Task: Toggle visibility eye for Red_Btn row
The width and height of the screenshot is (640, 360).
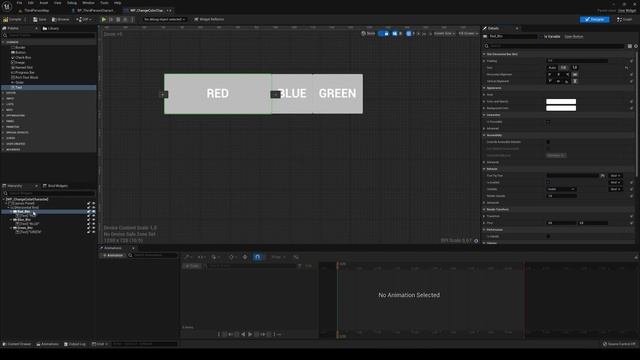Action: [93, 211]
